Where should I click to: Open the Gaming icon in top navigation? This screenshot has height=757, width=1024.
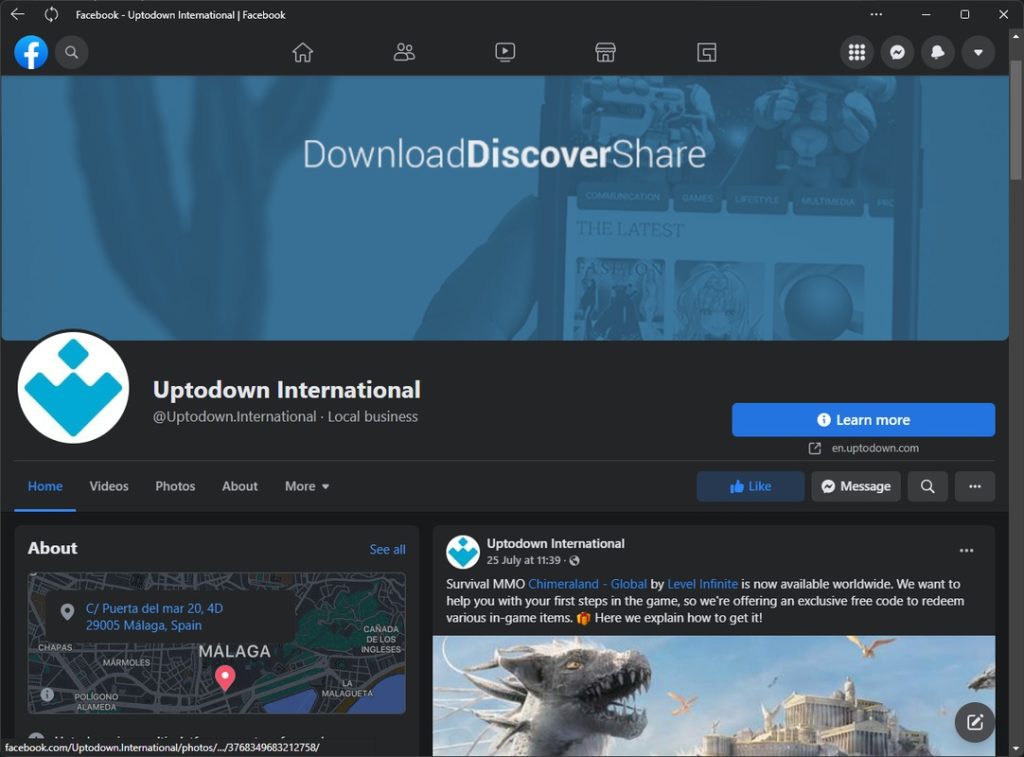pyautogui.click(x=707, y=52)
